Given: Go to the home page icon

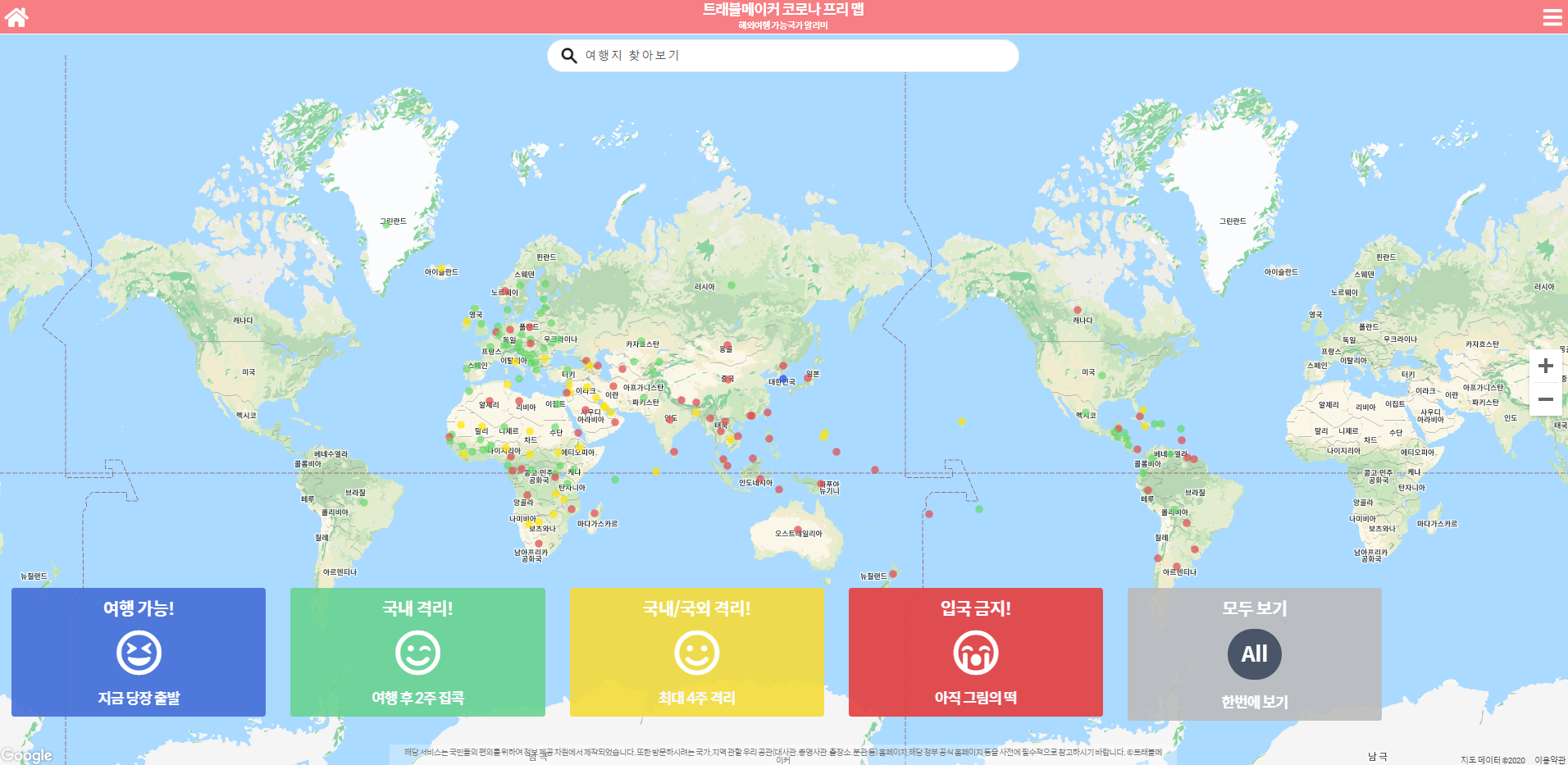Looking at the screenshot, I should (x=16, y=16).
